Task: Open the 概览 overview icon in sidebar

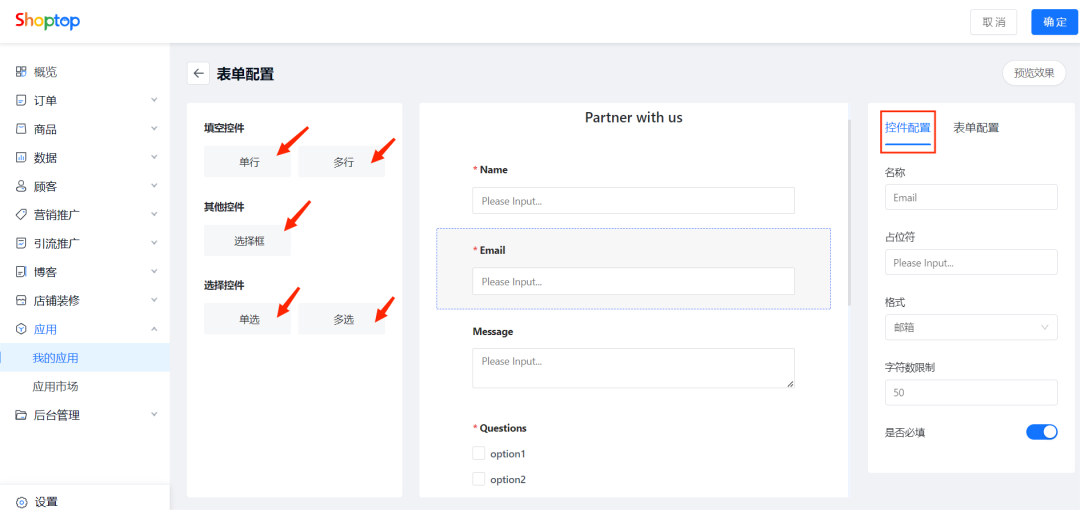Action: click(x=21, y=72)
